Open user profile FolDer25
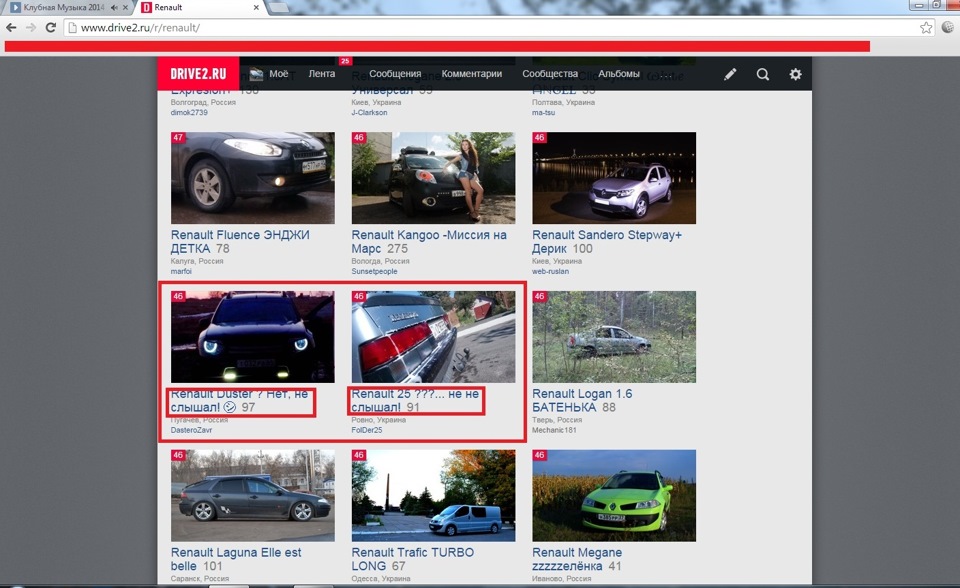The width and height of the screenshot is (960, 588). click(x=367, y=430)
